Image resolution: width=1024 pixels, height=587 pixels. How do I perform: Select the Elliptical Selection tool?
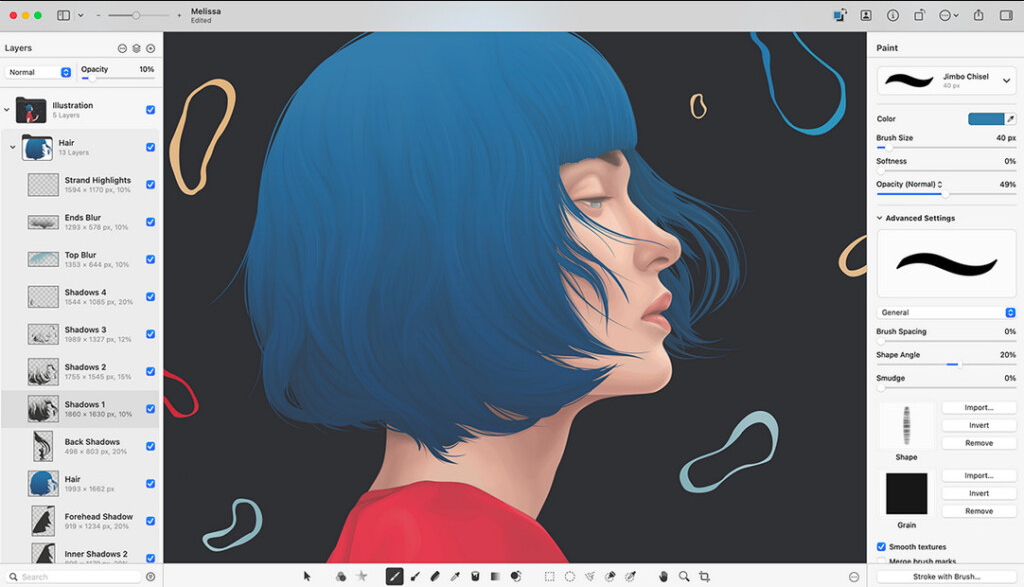coord(569,576)
